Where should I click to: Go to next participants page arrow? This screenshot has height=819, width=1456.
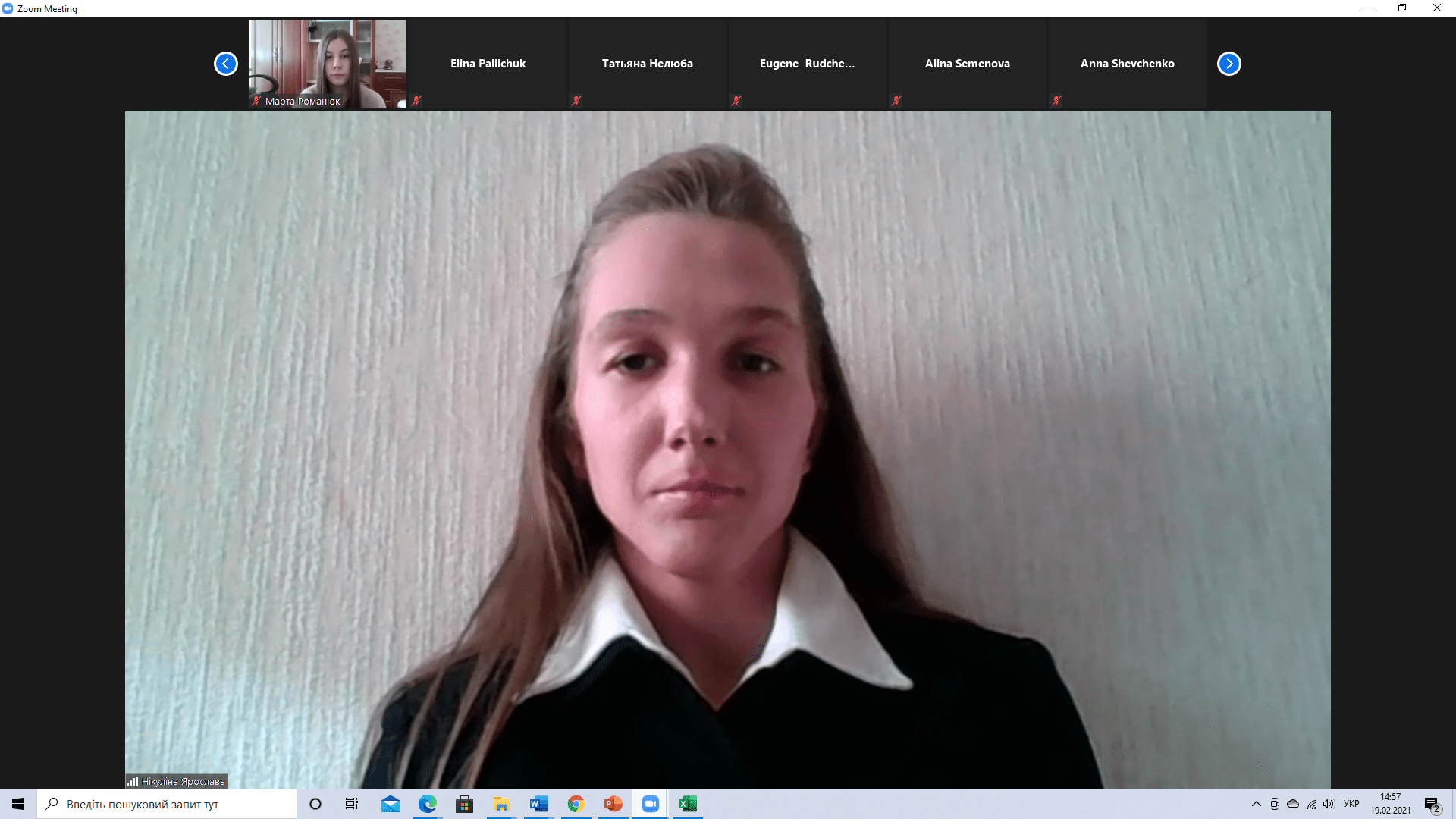pos(1228,64)
